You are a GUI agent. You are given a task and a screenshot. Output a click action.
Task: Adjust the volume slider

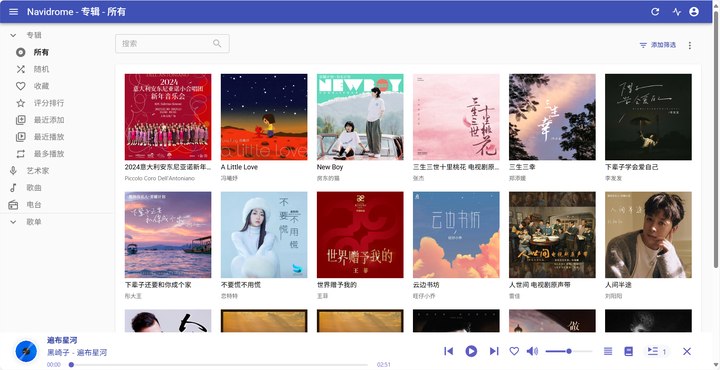point(569,351)
